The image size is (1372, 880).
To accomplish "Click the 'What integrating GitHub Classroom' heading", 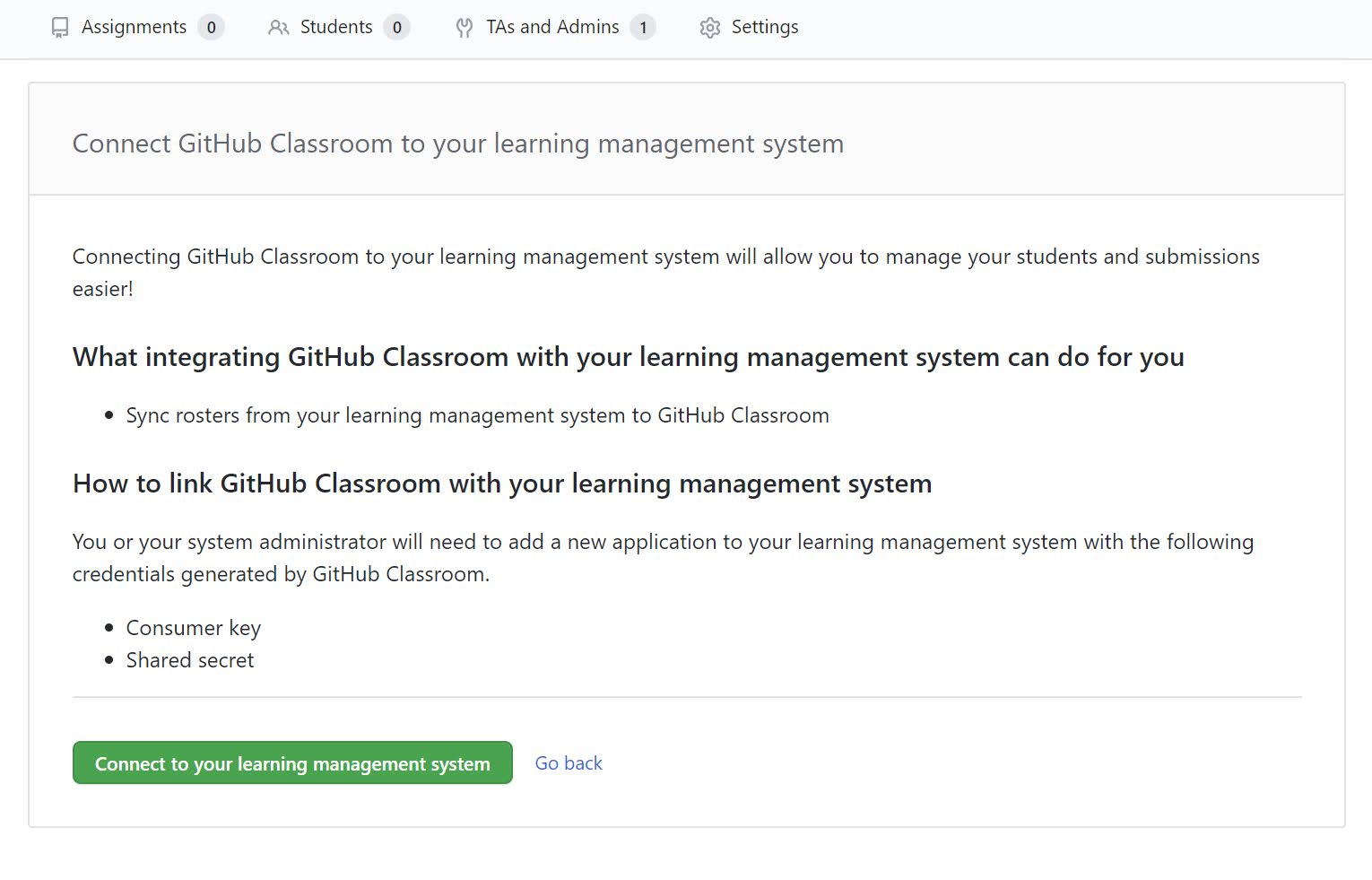I will coord(628,357).
